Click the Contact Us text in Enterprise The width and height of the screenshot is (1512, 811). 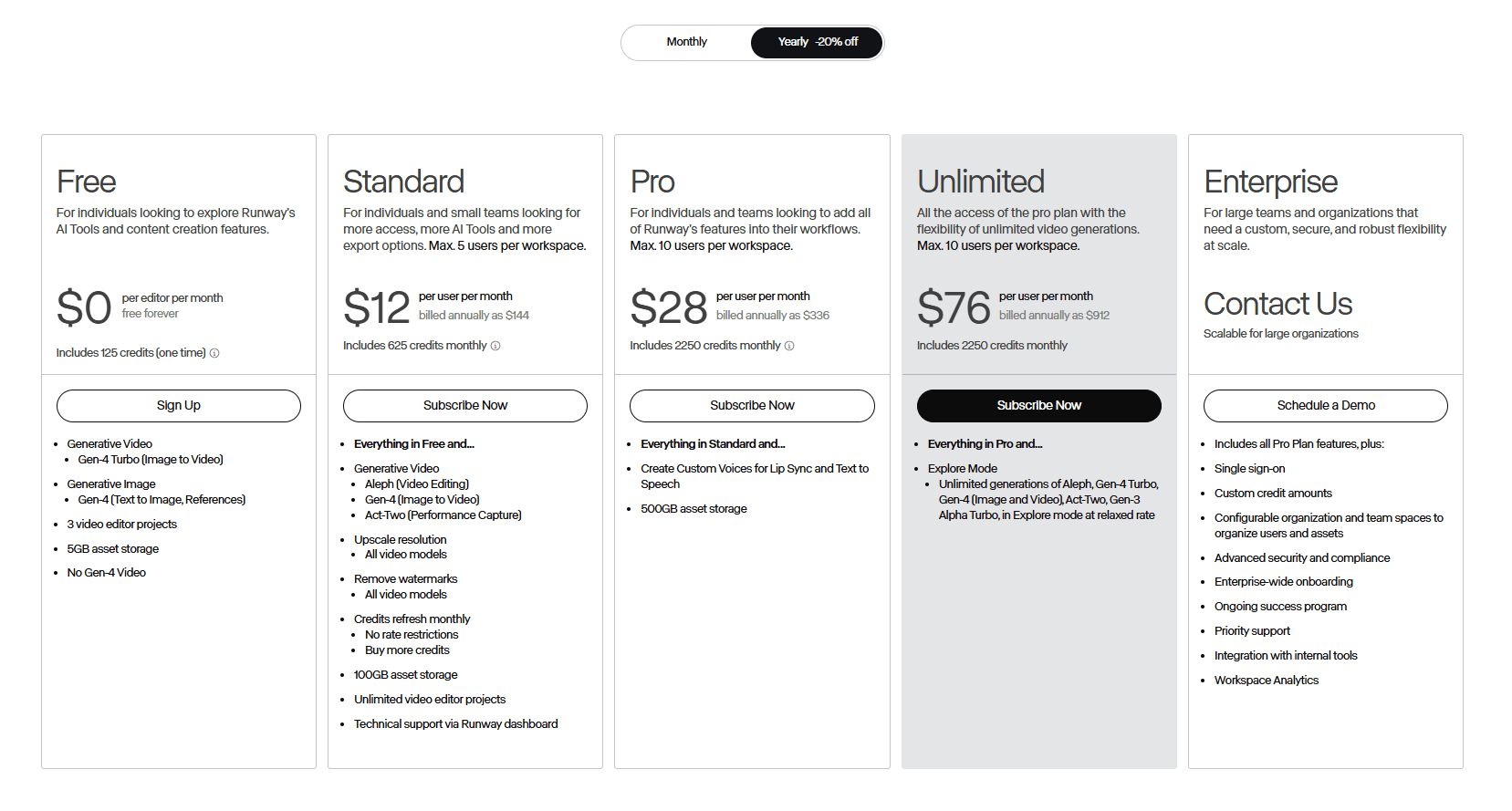(x=1277, y=304)
